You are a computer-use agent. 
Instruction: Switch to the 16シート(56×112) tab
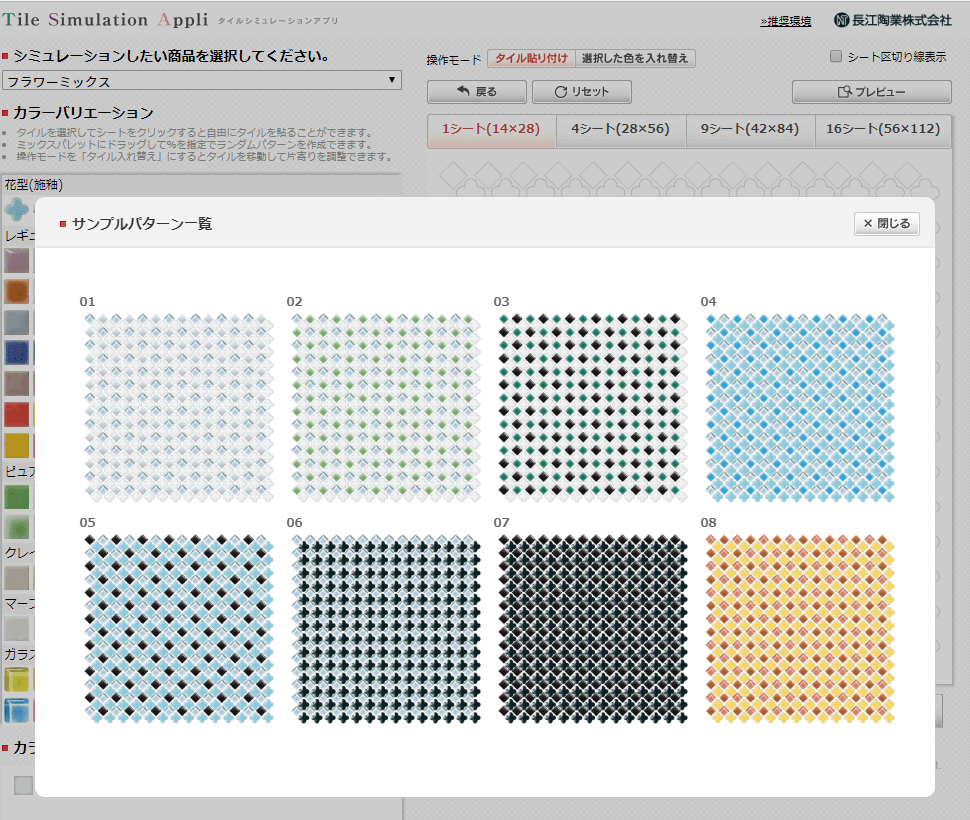pyautogui.click(x=882, y=129)
